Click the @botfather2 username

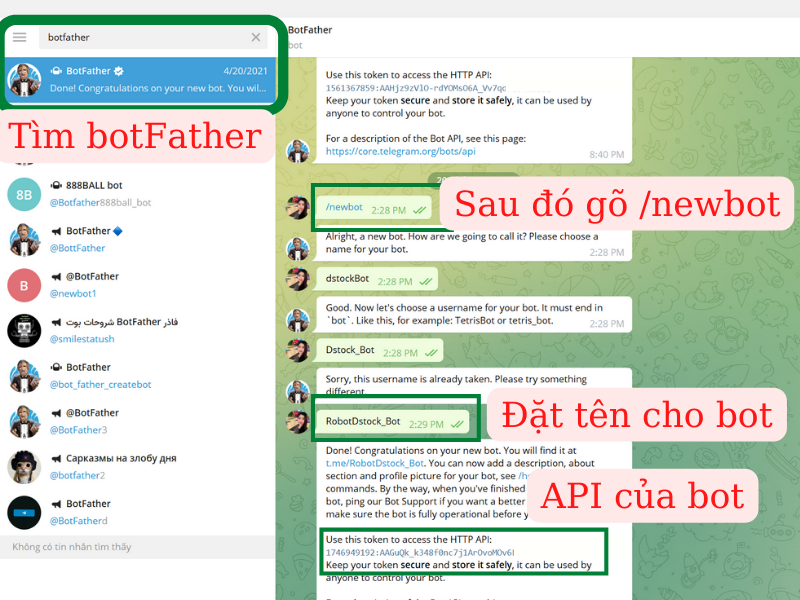pyautogui.click(x=77, y=476)
